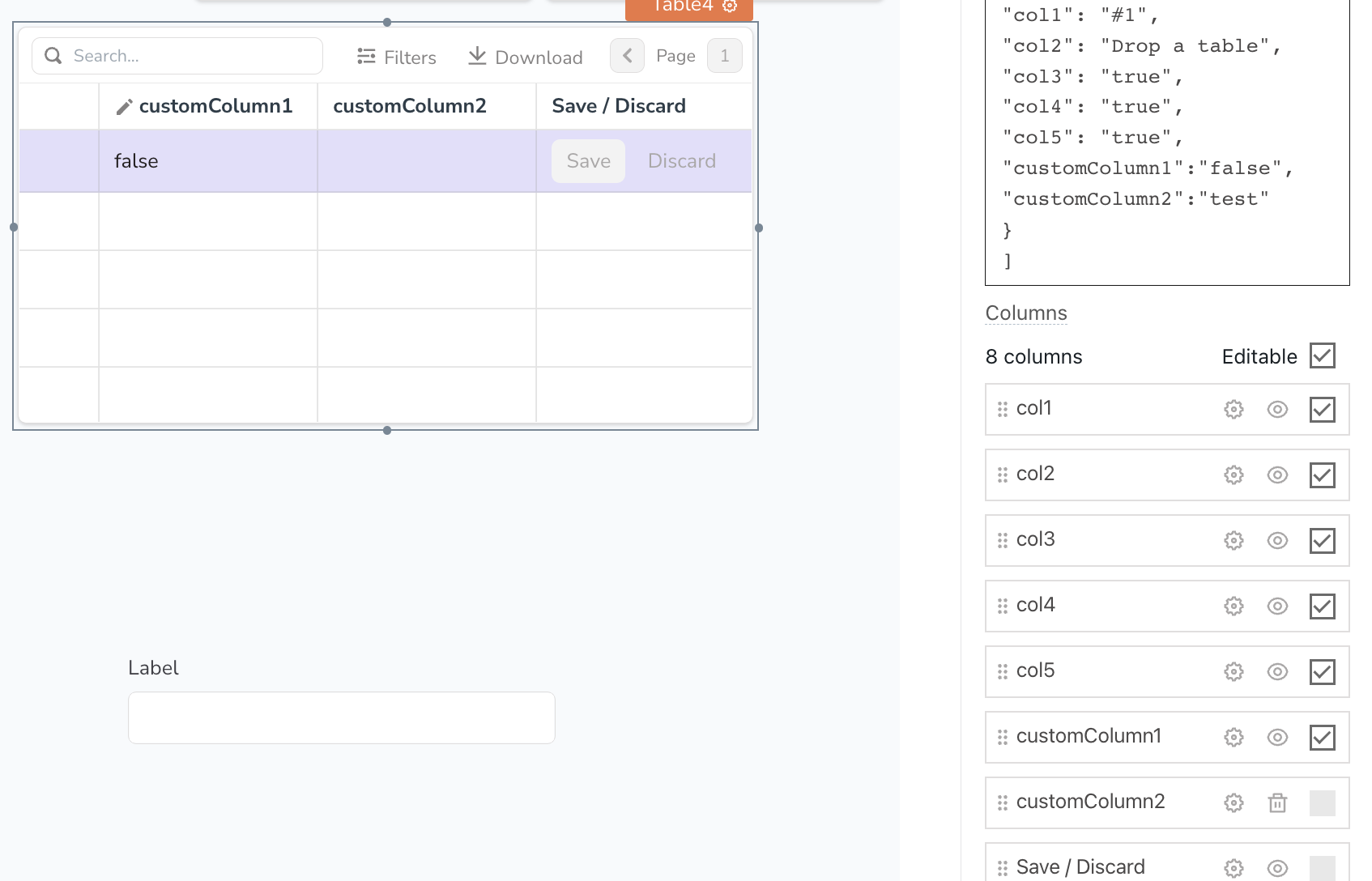This screenshot has width=1372, height=881.
Task: Open settings gear for customColumn2
Action: 1234,803
